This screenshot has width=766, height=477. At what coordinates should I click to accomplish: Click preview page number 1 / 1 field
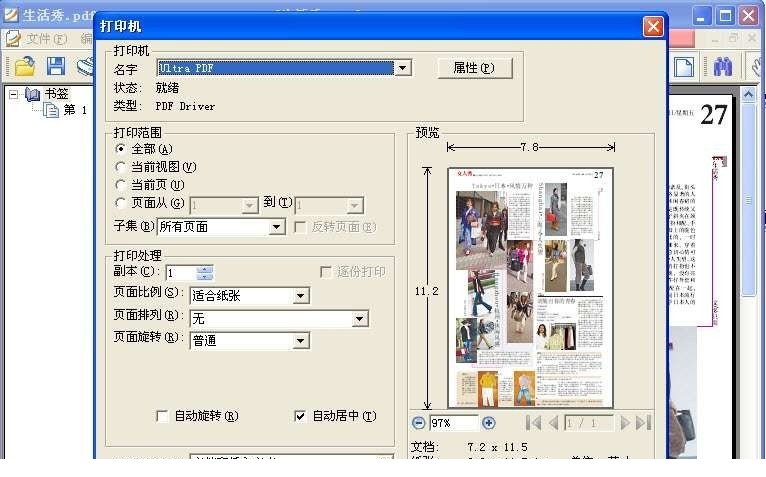588,423
